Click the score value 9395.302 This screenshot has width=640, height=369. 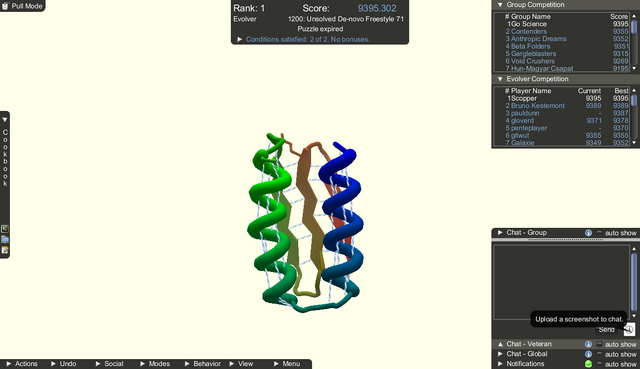coord(377,8)
